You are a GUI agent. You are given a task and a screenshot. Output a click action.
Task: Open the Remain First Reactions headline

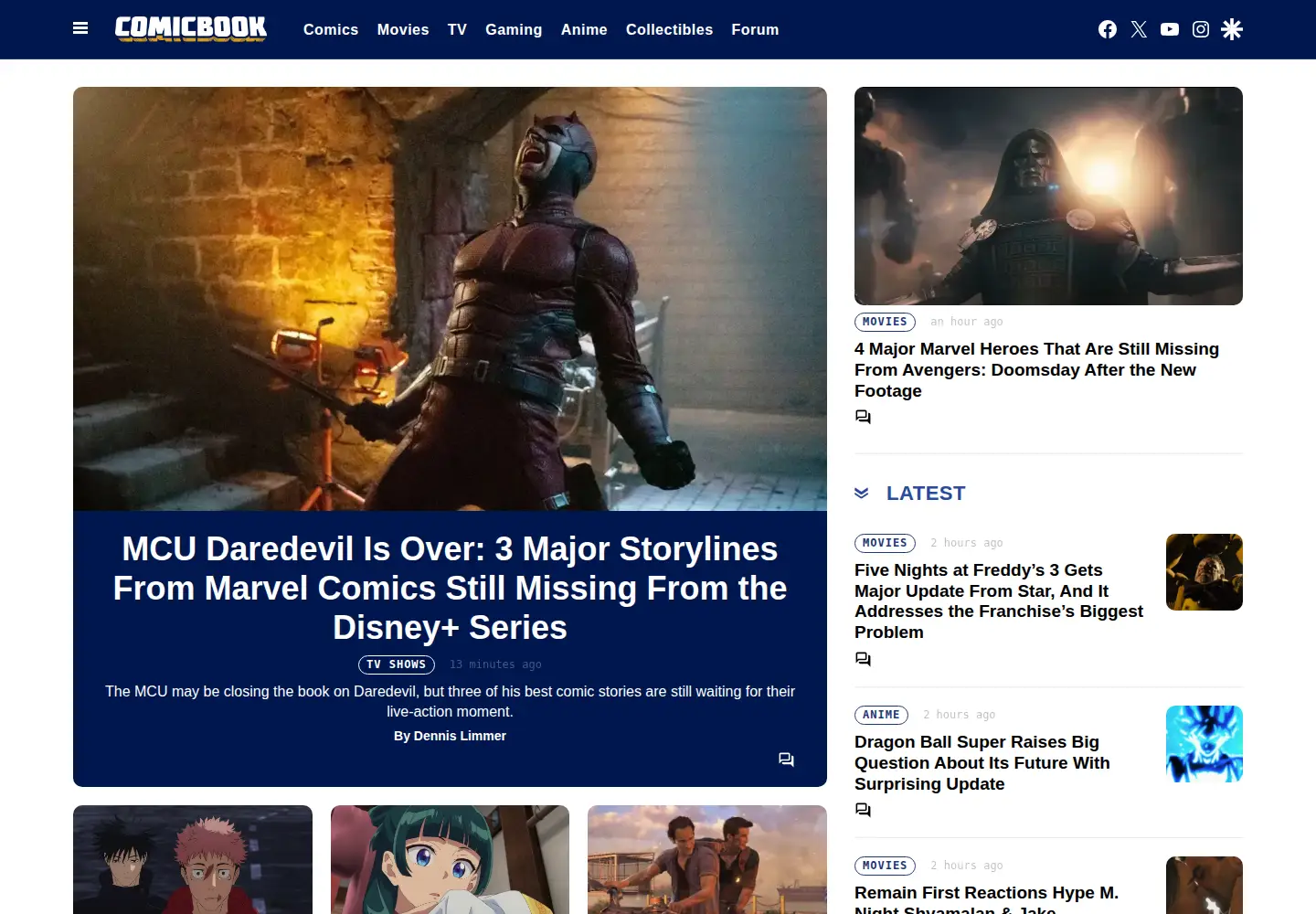click(987, 898)
